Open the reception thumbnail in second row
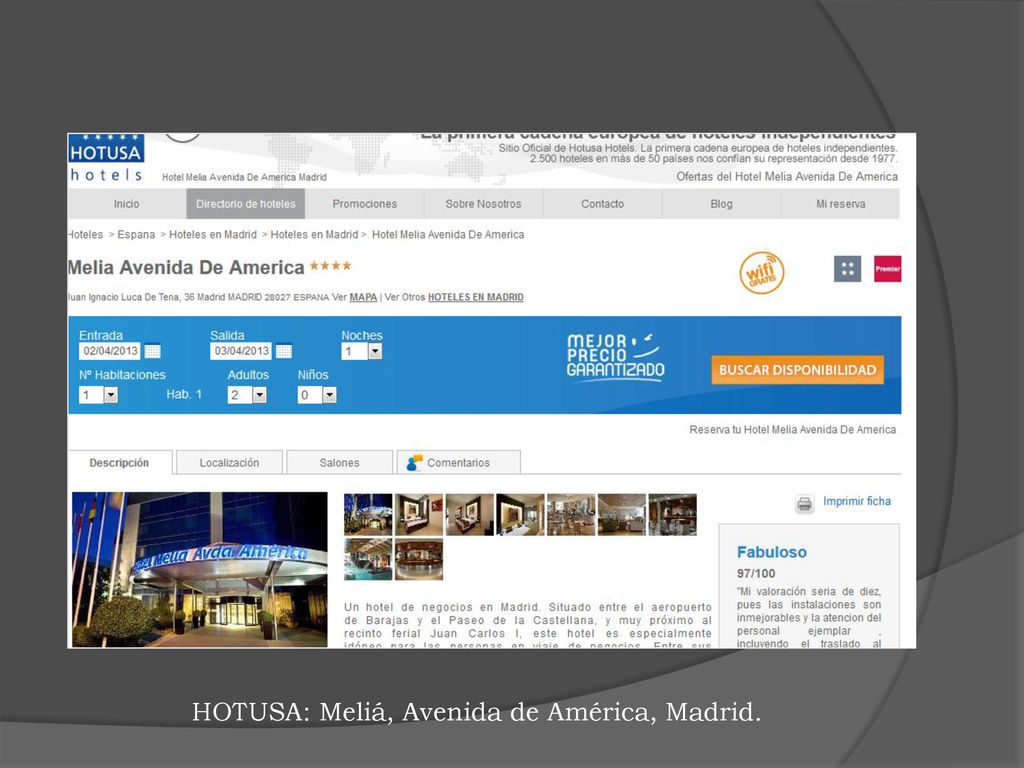 pyautogui.click(x=419, y=559)
